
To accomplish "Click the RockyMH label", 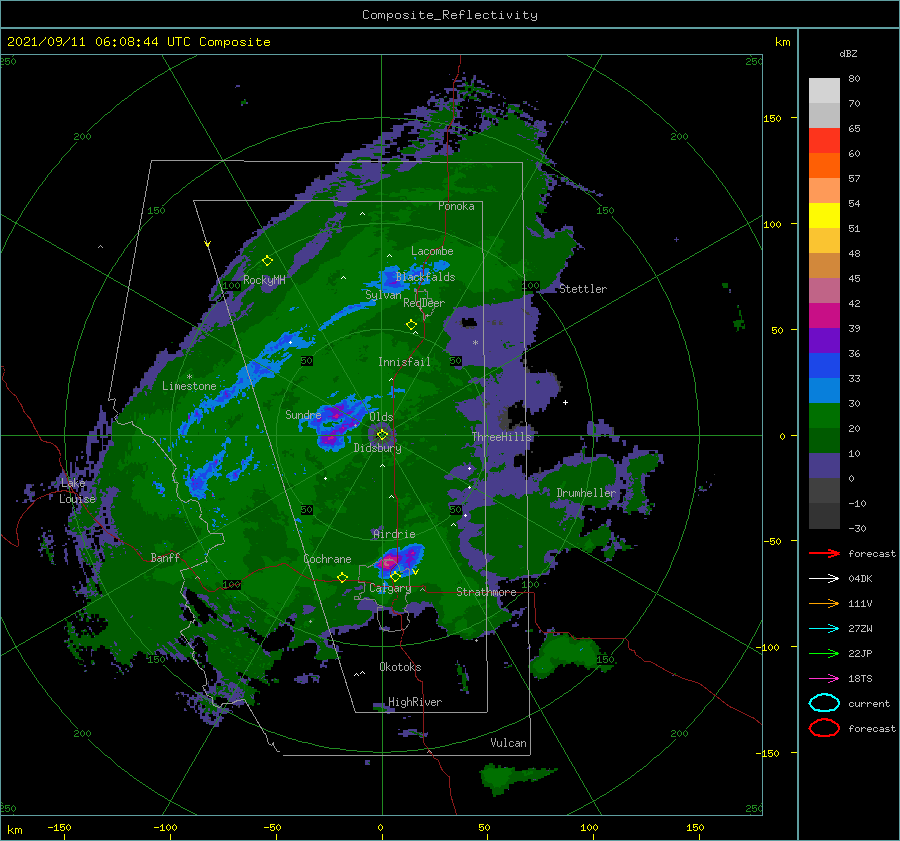I will 264,280.
